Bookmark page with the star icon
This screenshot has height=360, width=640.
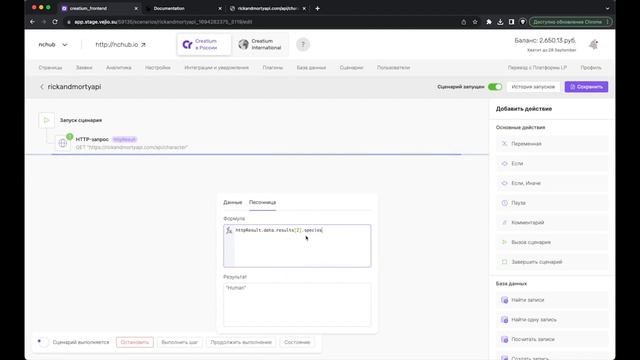pyautogui.click(x=475, y=22)
